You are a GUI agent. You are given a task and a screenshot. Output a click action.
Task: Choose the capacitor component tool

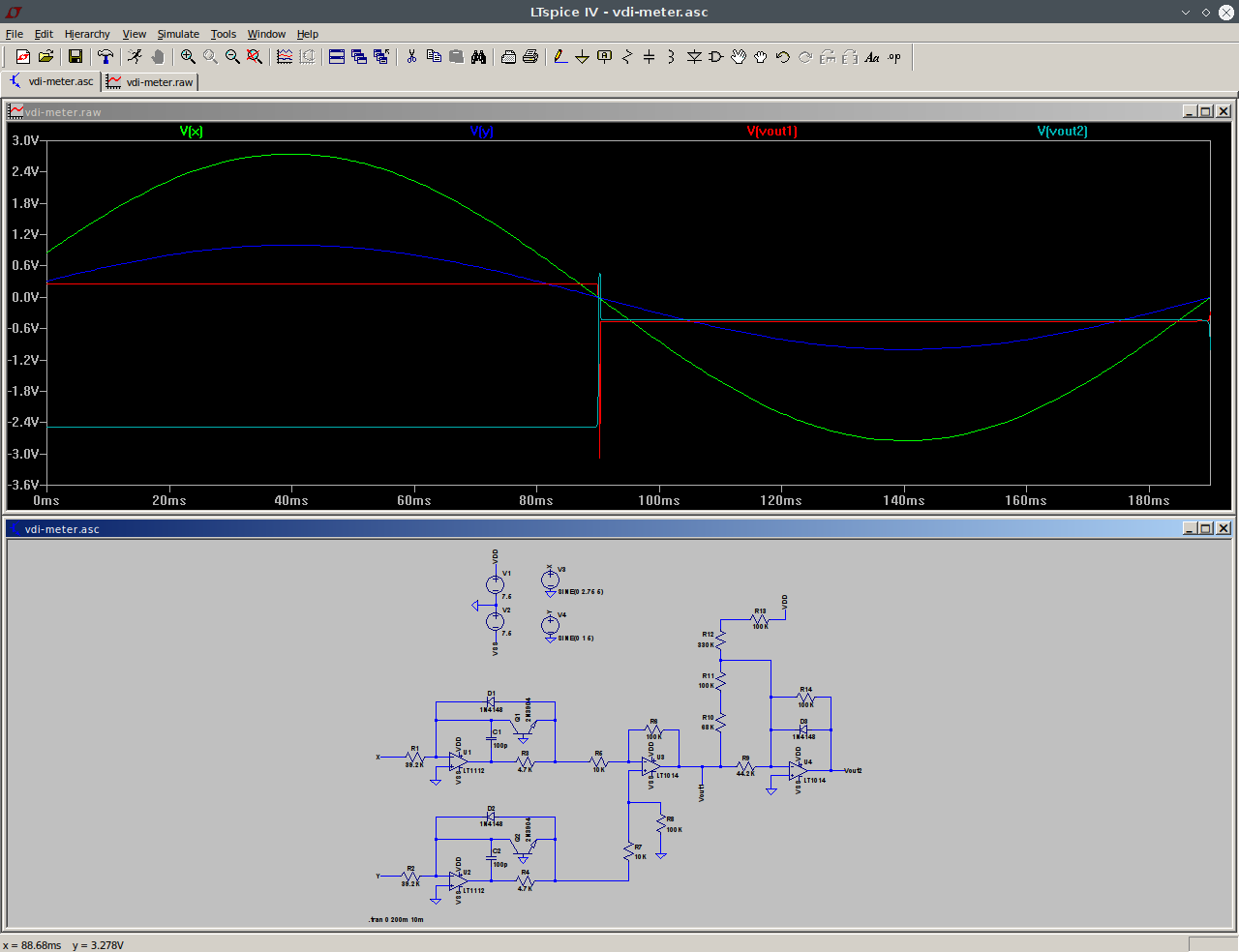(x=649, y=57)
